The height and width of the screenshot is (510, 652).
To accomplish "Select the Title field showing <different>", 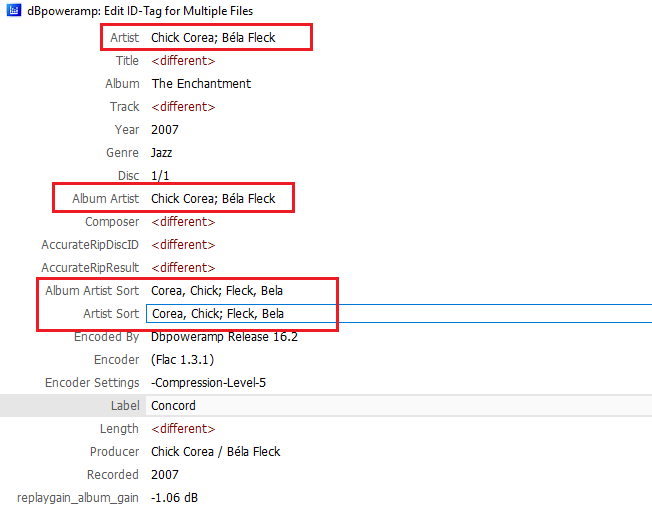I will 183,61.
